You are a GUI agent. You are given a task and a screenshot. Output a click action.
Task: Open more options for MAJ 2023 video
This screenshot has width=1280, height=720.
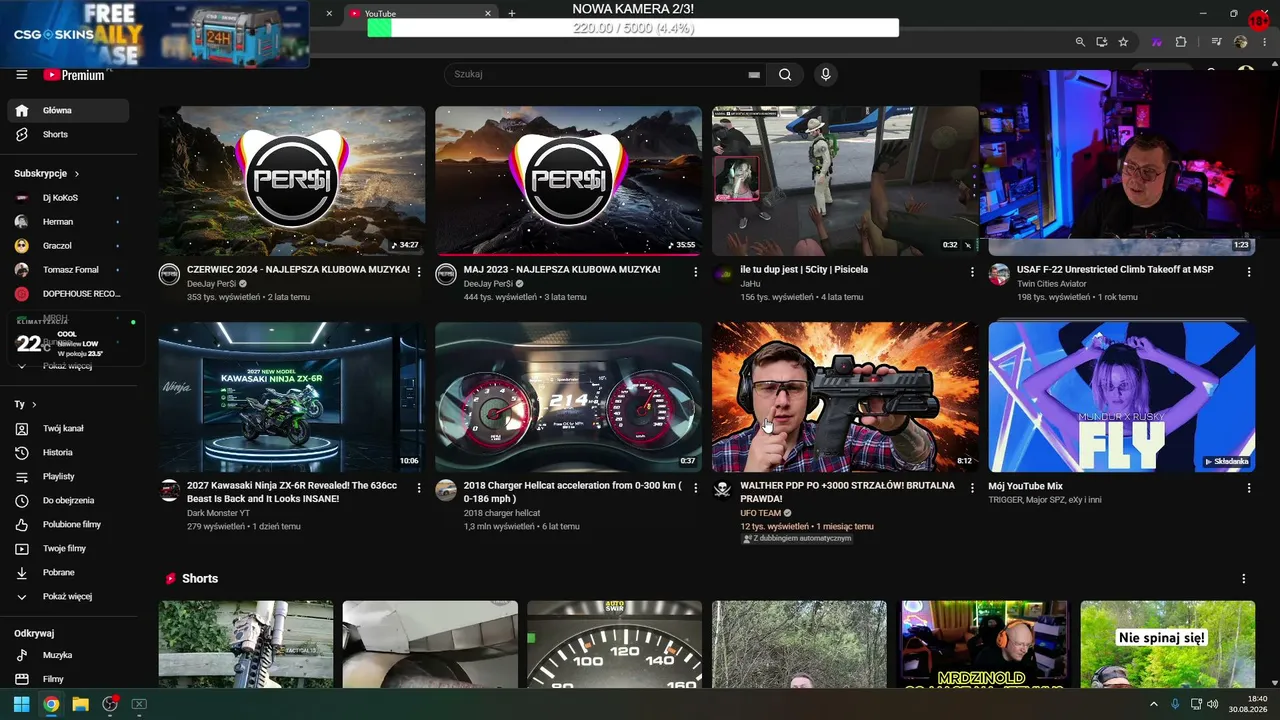(696, 271)
